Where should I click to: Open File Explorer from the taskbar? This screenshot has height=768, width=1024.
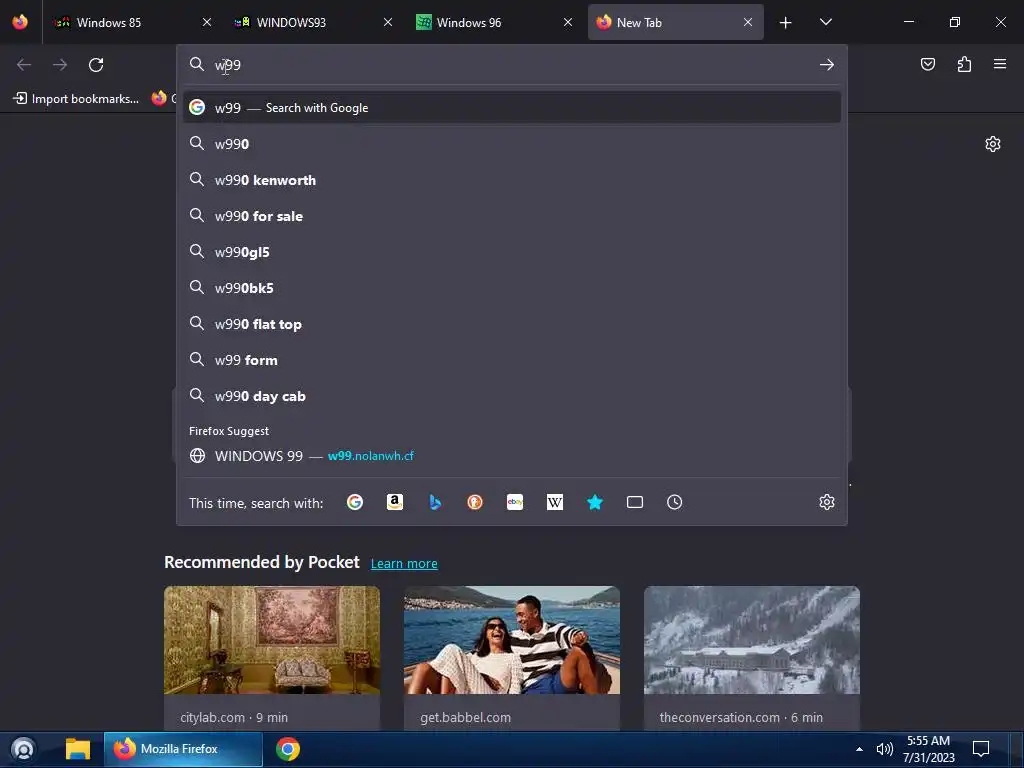(78, 749)
